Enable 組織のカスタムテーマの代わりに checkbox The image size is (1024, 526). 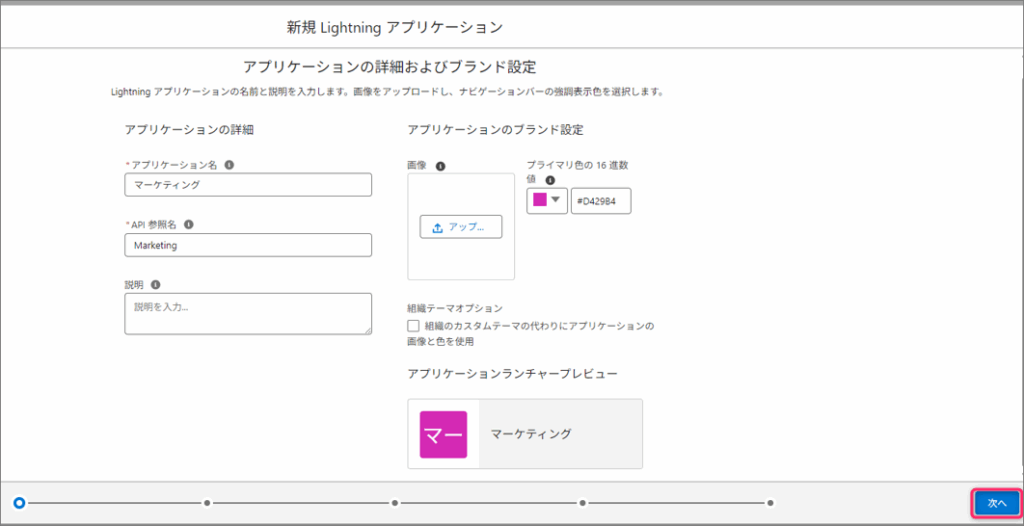tap(414, 326)
